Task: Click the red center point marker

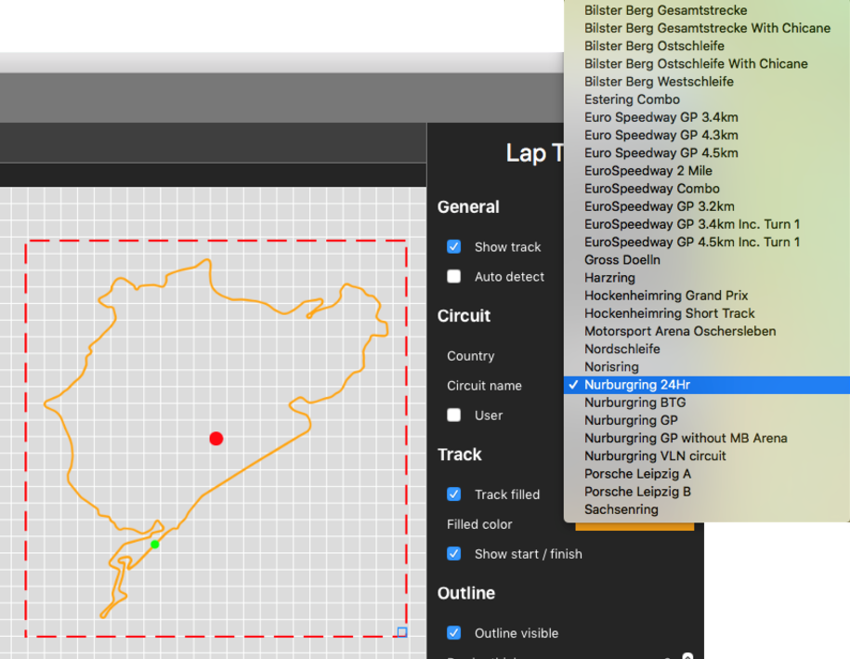Action: (x=216, y=438)
